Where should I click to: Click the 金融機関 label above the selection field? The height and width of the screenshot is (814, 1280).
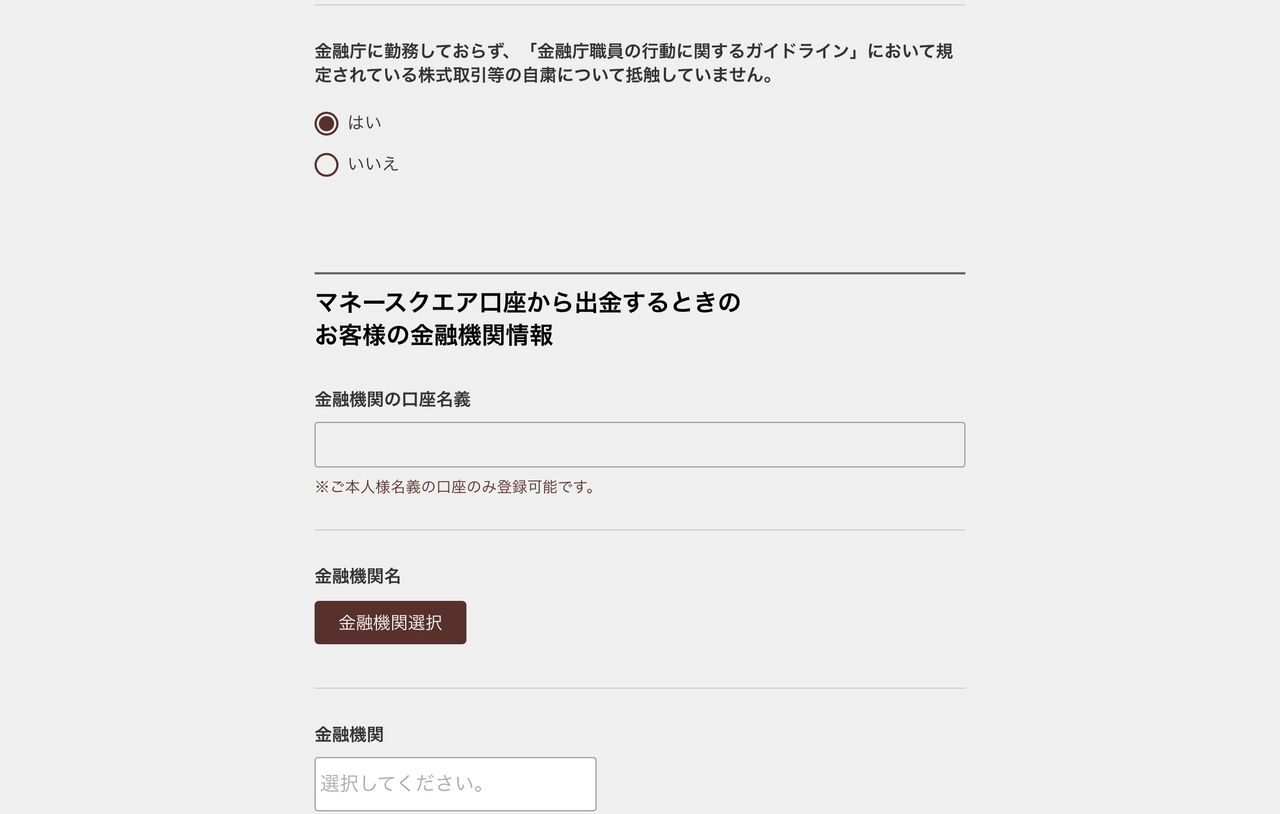[349, 735]
